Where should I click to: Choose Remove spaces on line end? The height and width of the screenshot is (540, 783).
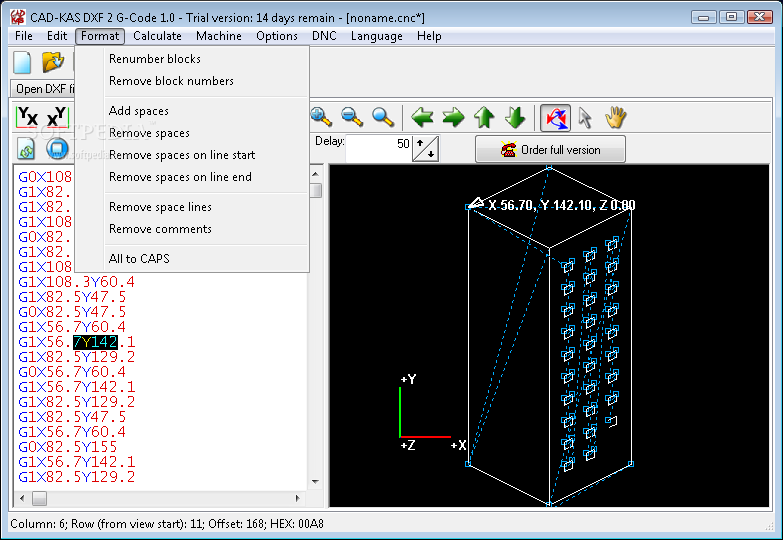pyautogui.click(x=192, y=177)
